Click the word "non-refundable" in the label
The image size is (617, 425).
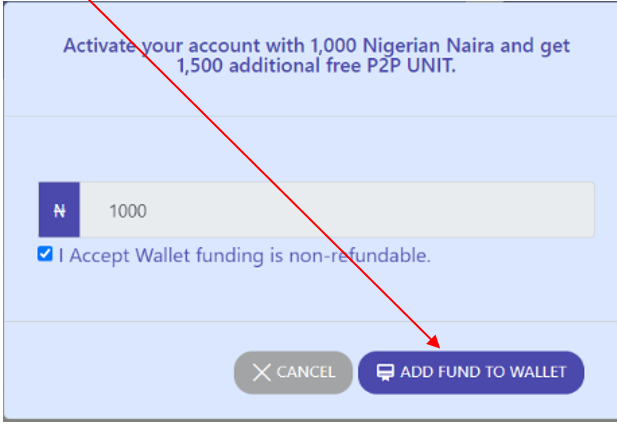point(360,256)
